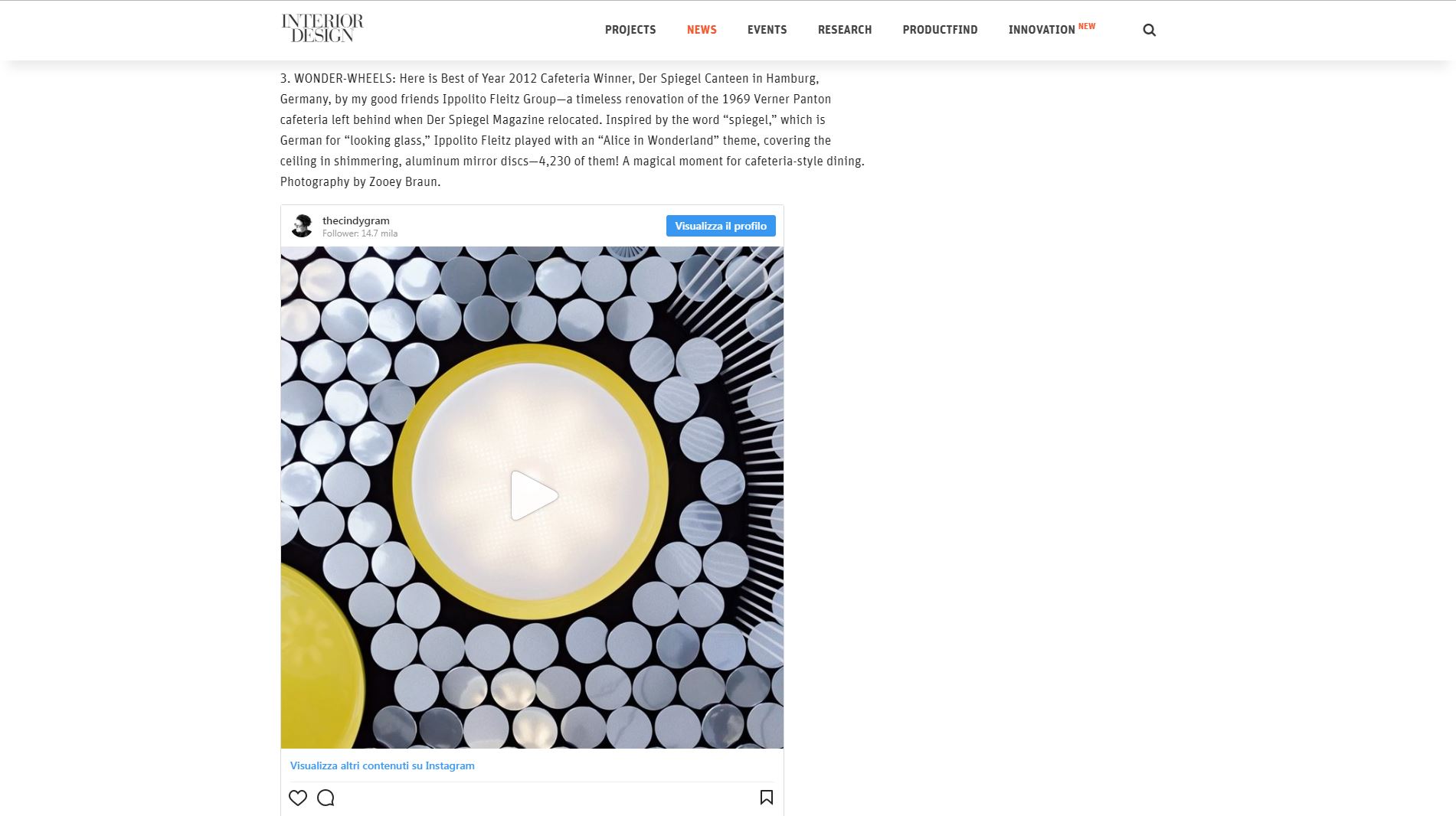
Task: Like the Instagram post with heart icon
Action: tap(298, 798)
